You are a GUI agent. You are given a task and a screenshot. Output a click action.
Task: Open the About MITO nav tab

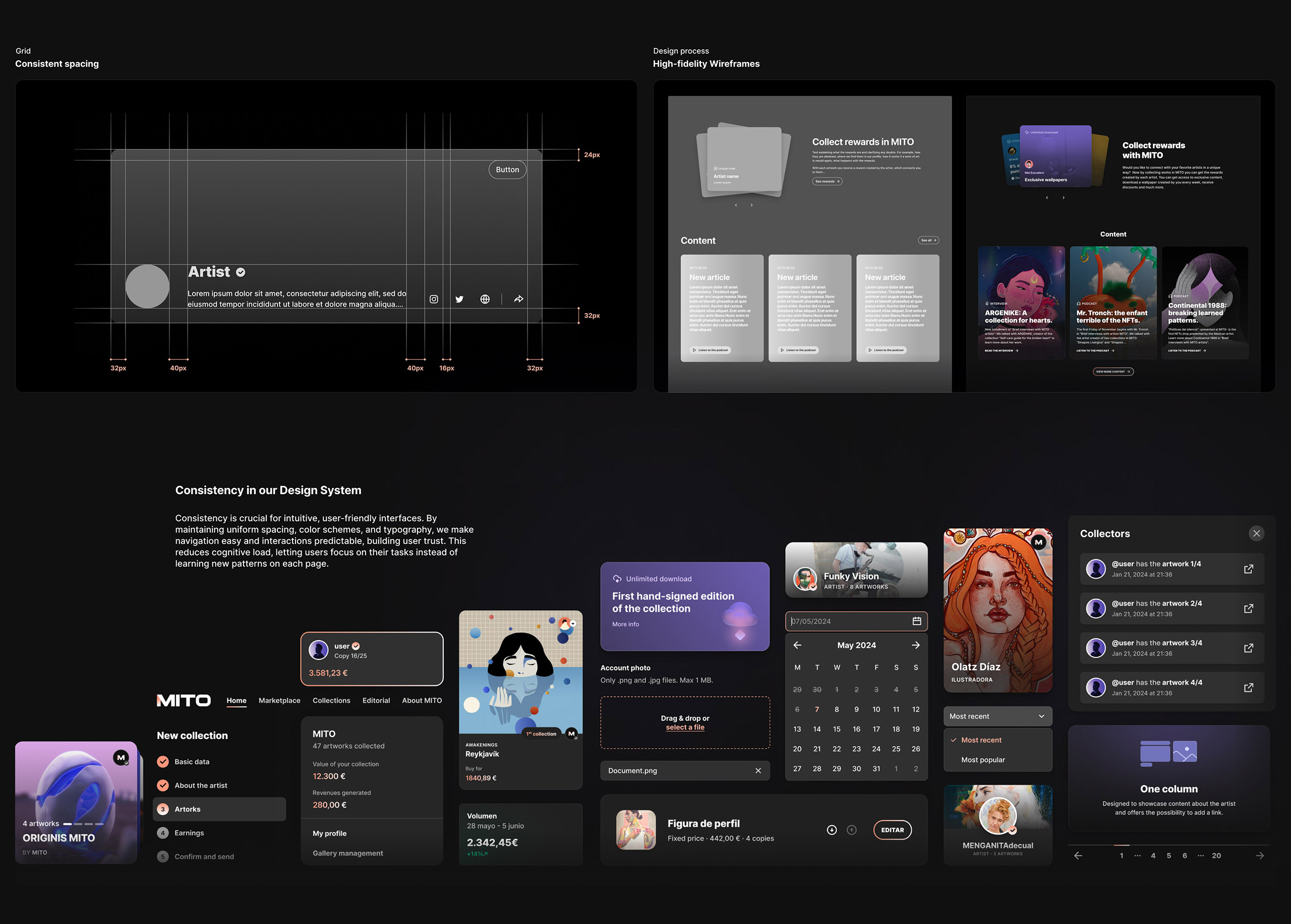pyautogui.click(x=422, y=700)
